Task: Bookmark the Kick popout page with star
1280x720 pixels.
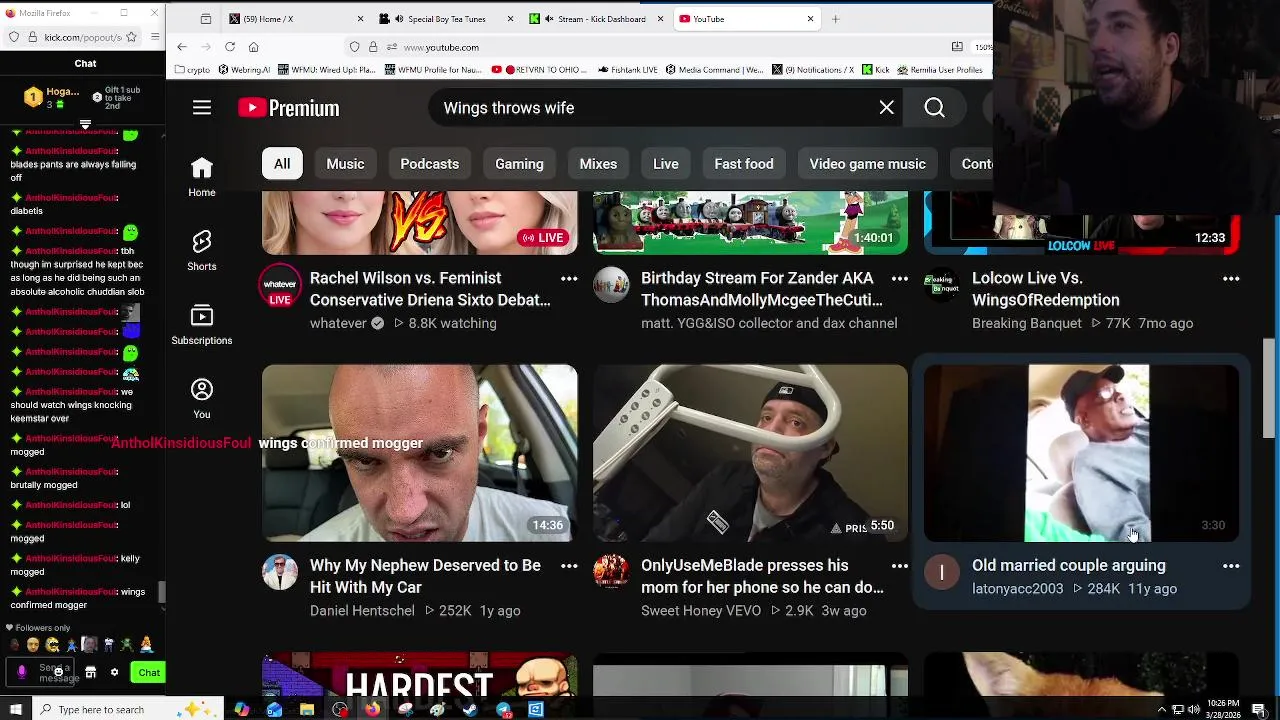Action: (x=131, y=37)
